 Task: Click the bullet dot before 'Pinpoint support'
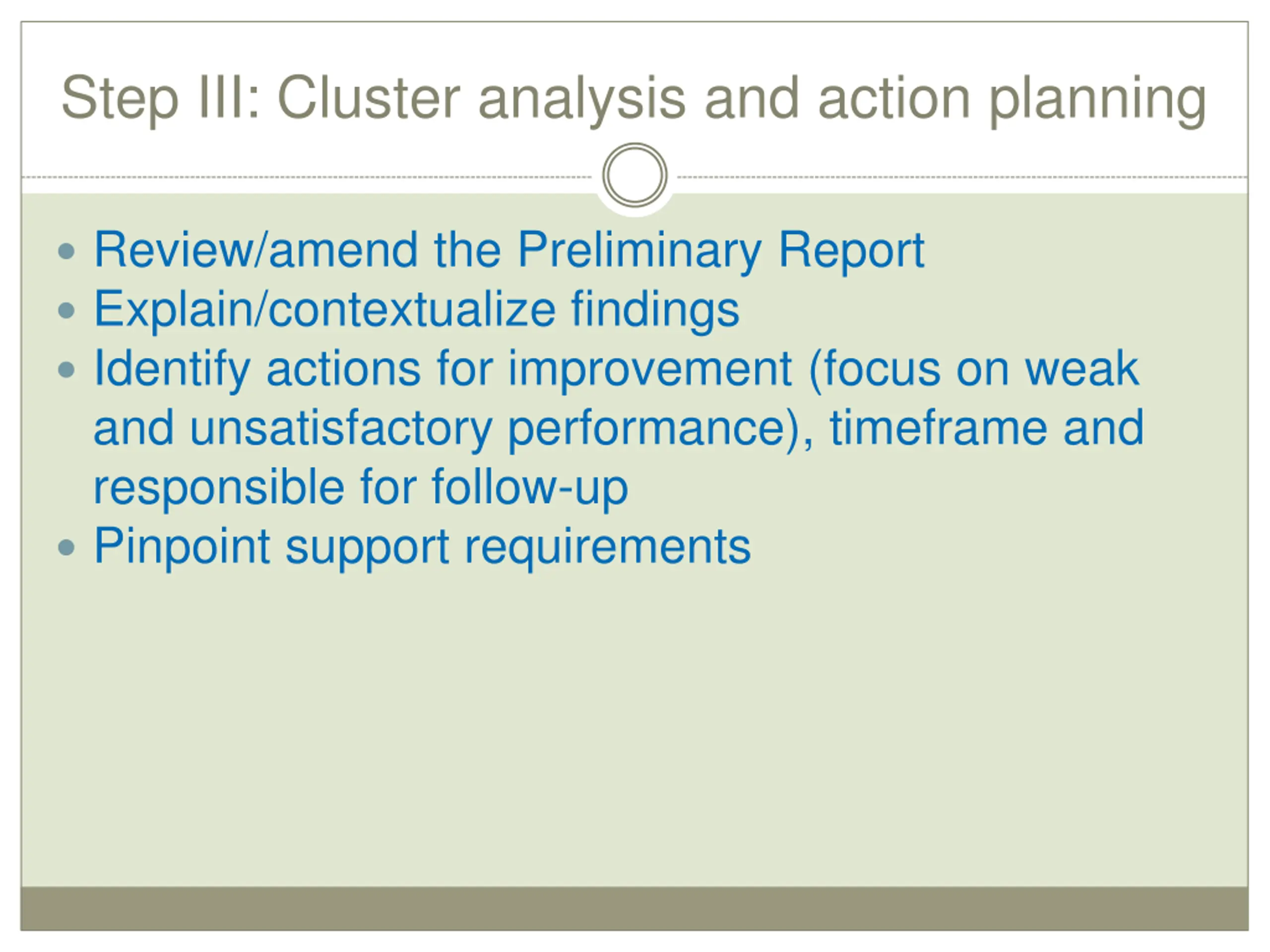(66, 547)
